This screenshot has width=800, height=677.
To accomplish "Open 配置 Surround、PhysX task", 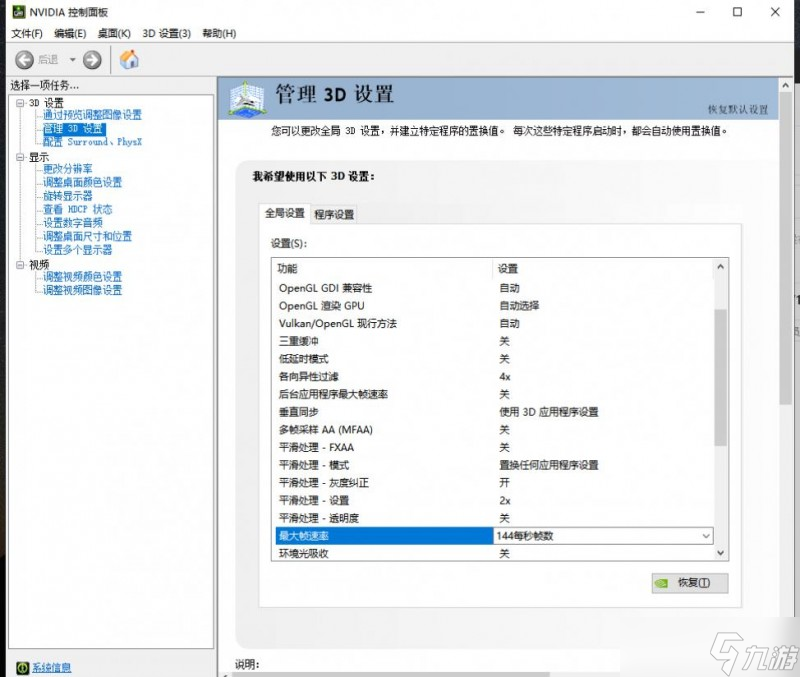I will point(92,142).
